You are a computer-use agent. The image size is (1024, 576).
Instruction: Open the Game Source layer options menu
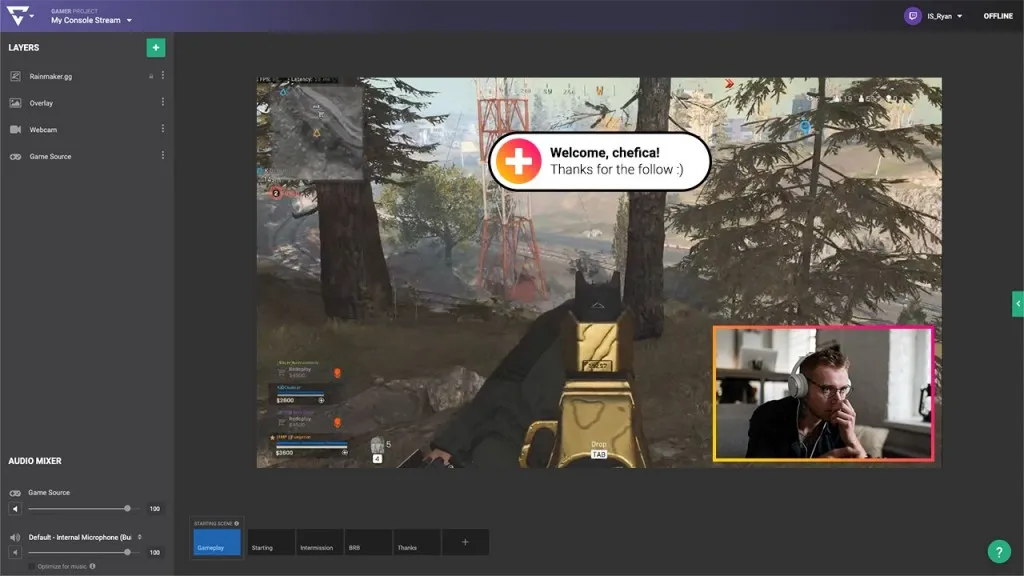163,156
